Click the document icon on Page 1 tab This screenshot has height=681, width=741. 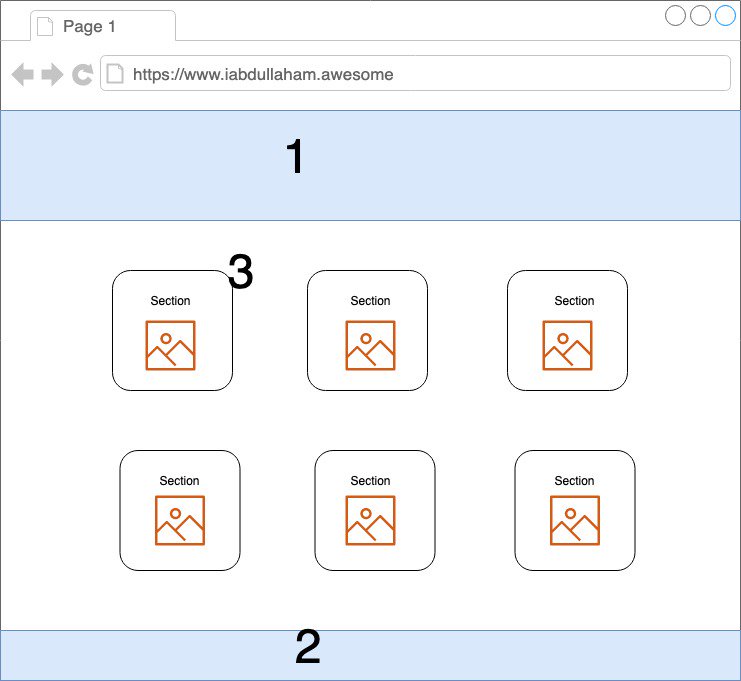(45, 26)
